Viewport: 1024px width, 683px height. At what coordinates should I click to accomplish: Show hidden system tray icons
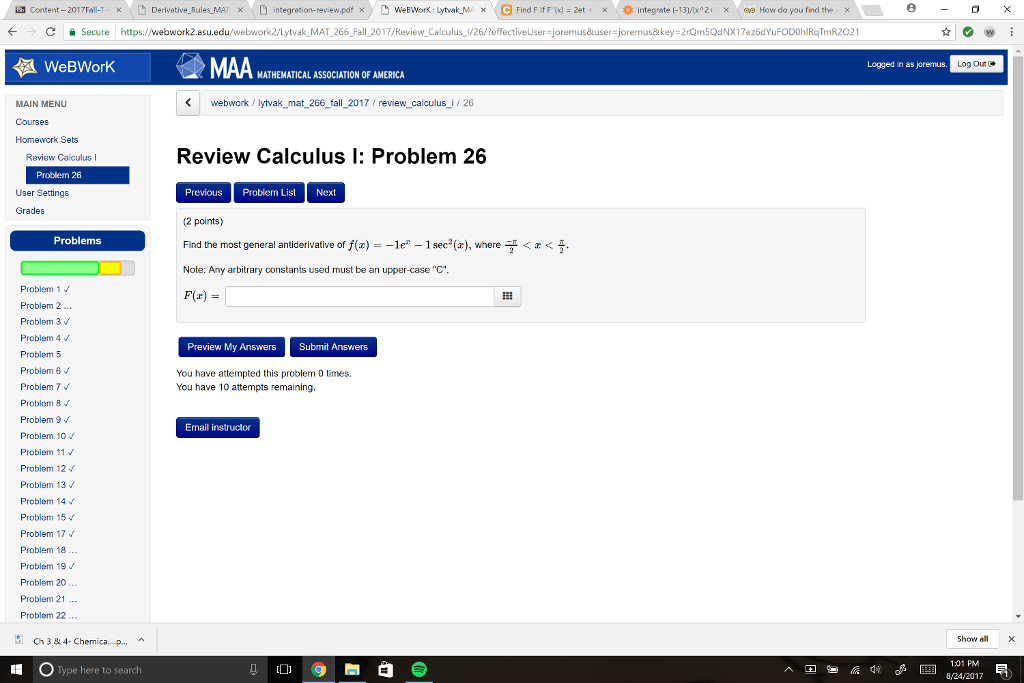pos(789,669)
